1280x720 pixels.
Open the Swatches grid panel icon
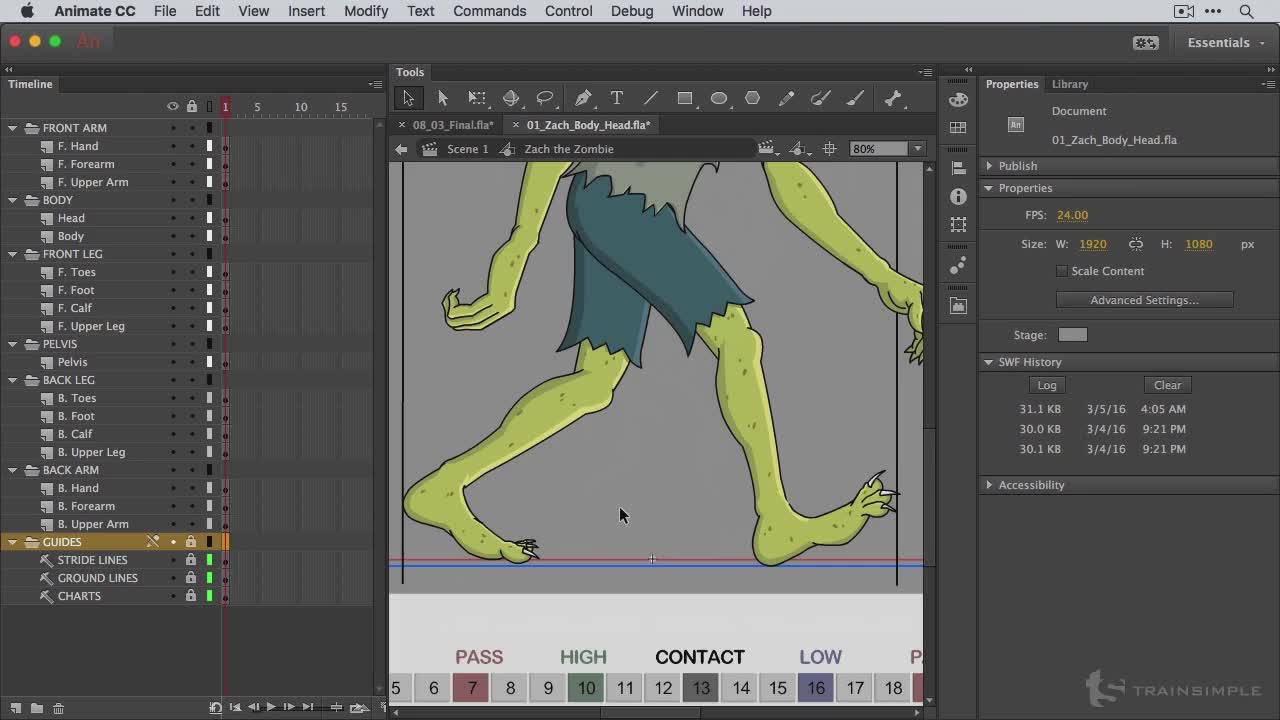pos(958,128)
